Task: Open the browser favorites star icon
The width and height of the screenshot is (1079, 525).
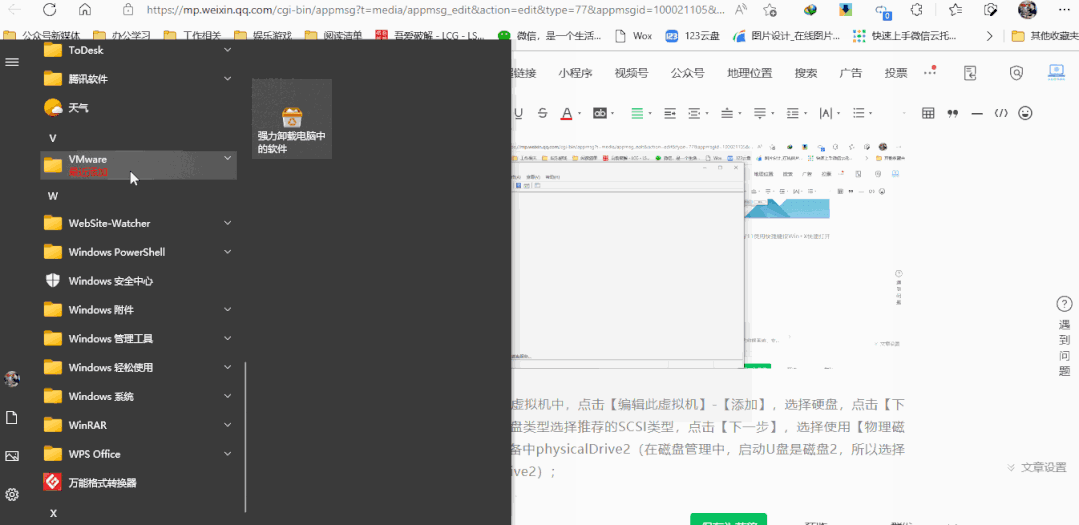Action: (x=955, y=10)
